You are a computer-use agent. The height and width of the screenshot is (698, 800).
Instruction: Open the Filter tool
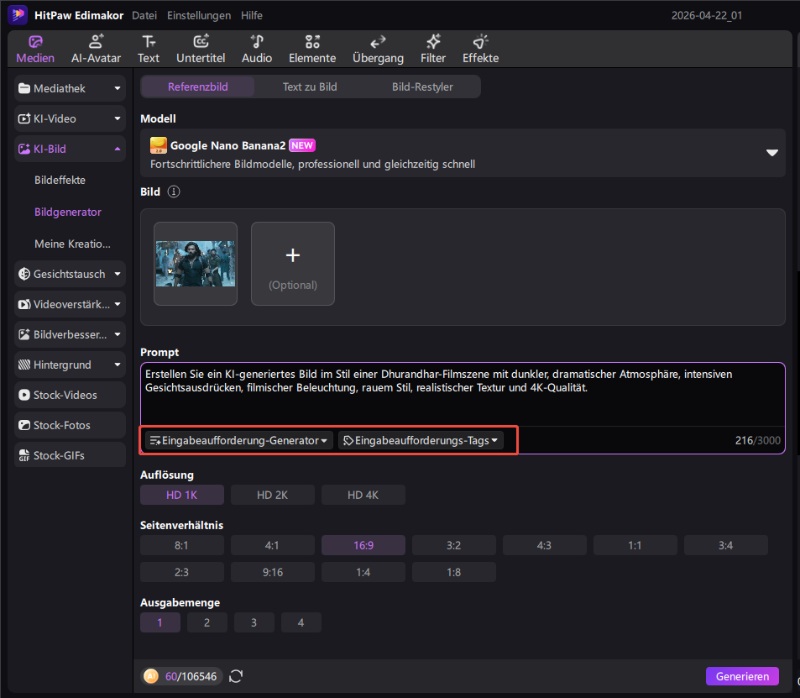pyautogui.click(x=433, y=48)
